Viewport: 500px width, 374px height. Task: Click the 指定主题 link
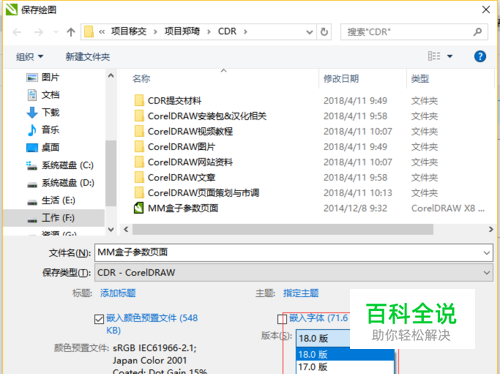pos(301,293)
